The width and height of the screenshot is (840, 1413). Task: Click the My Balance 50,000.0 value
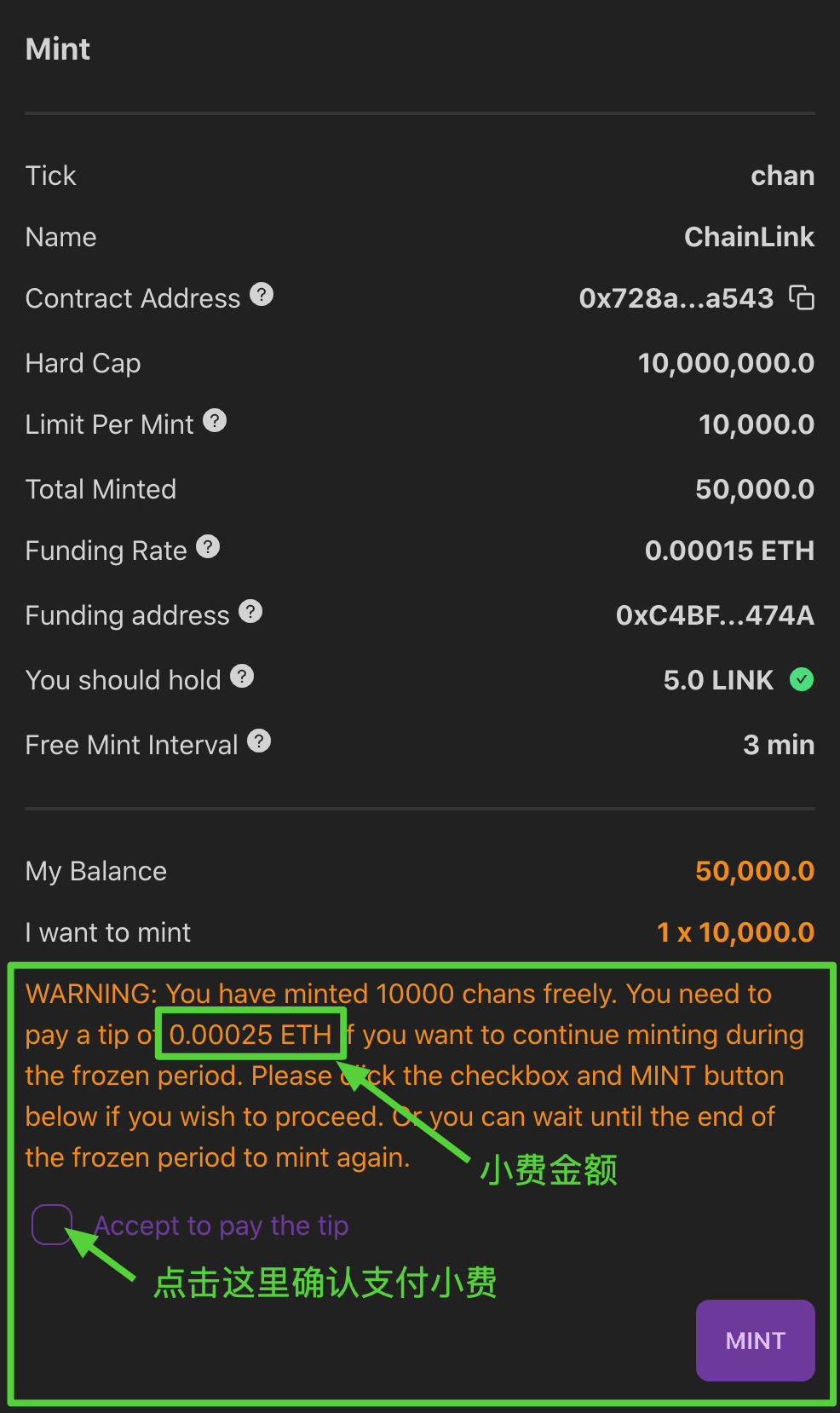coord(754,871)
